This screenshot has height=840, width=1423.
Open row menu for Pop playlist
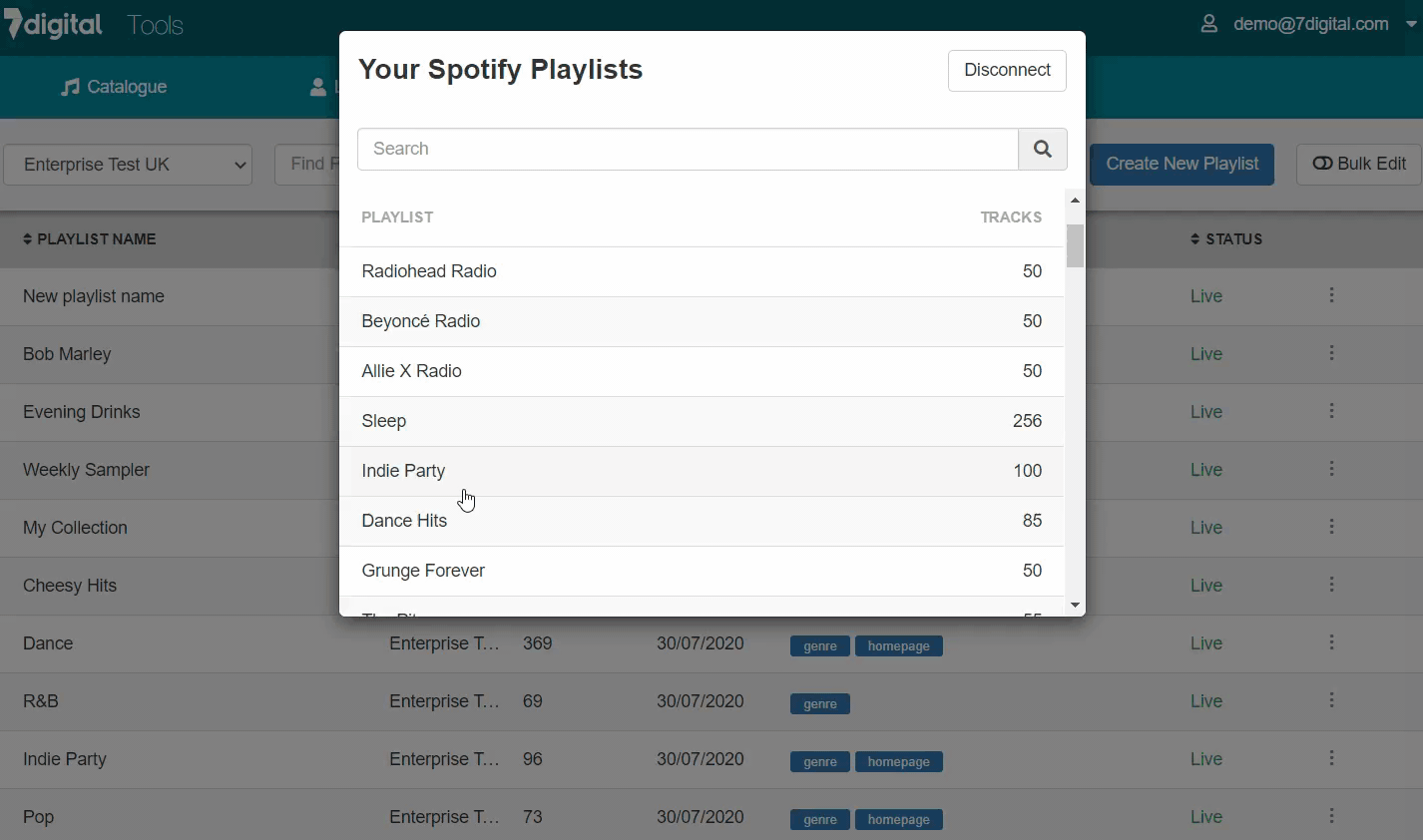click(1331, 816)
